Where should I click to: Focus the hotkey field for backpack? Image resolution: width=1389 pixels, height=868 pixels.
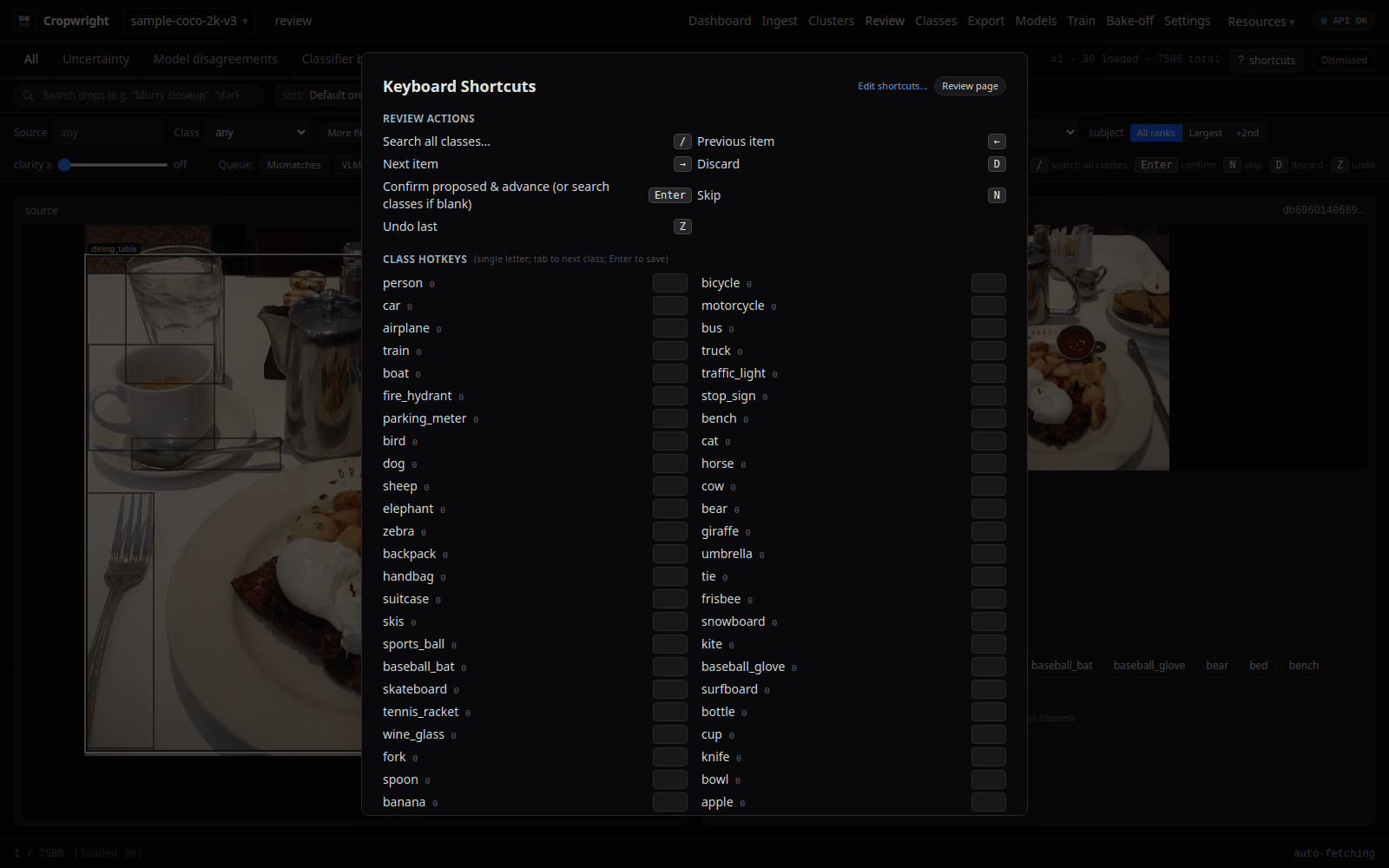670,554
